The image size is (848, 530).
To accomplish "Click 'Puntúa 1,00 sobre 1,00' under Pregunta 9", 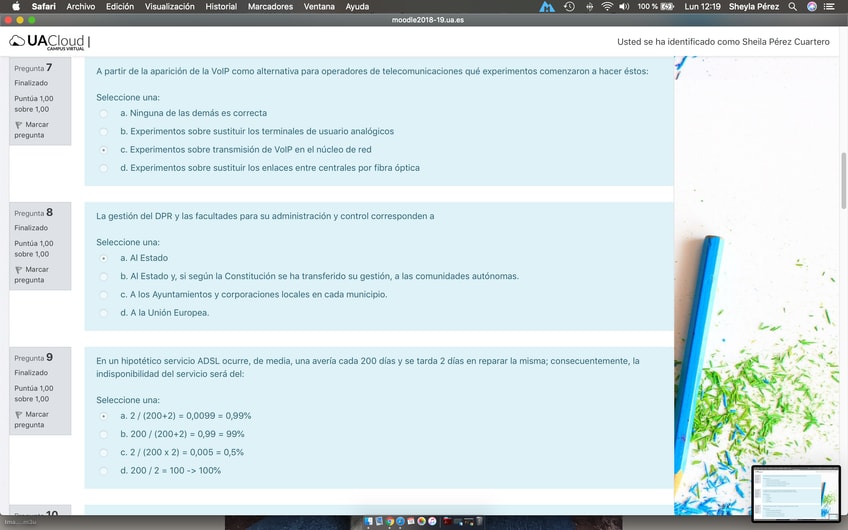I will 34,393.
